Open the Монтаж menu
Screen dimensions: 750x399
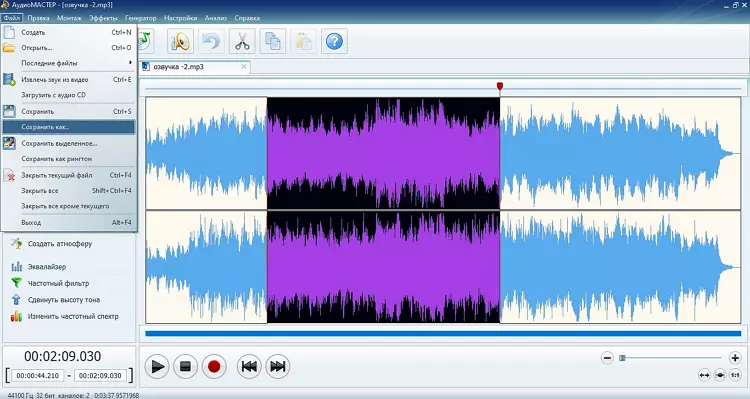(x=69, y=18)
